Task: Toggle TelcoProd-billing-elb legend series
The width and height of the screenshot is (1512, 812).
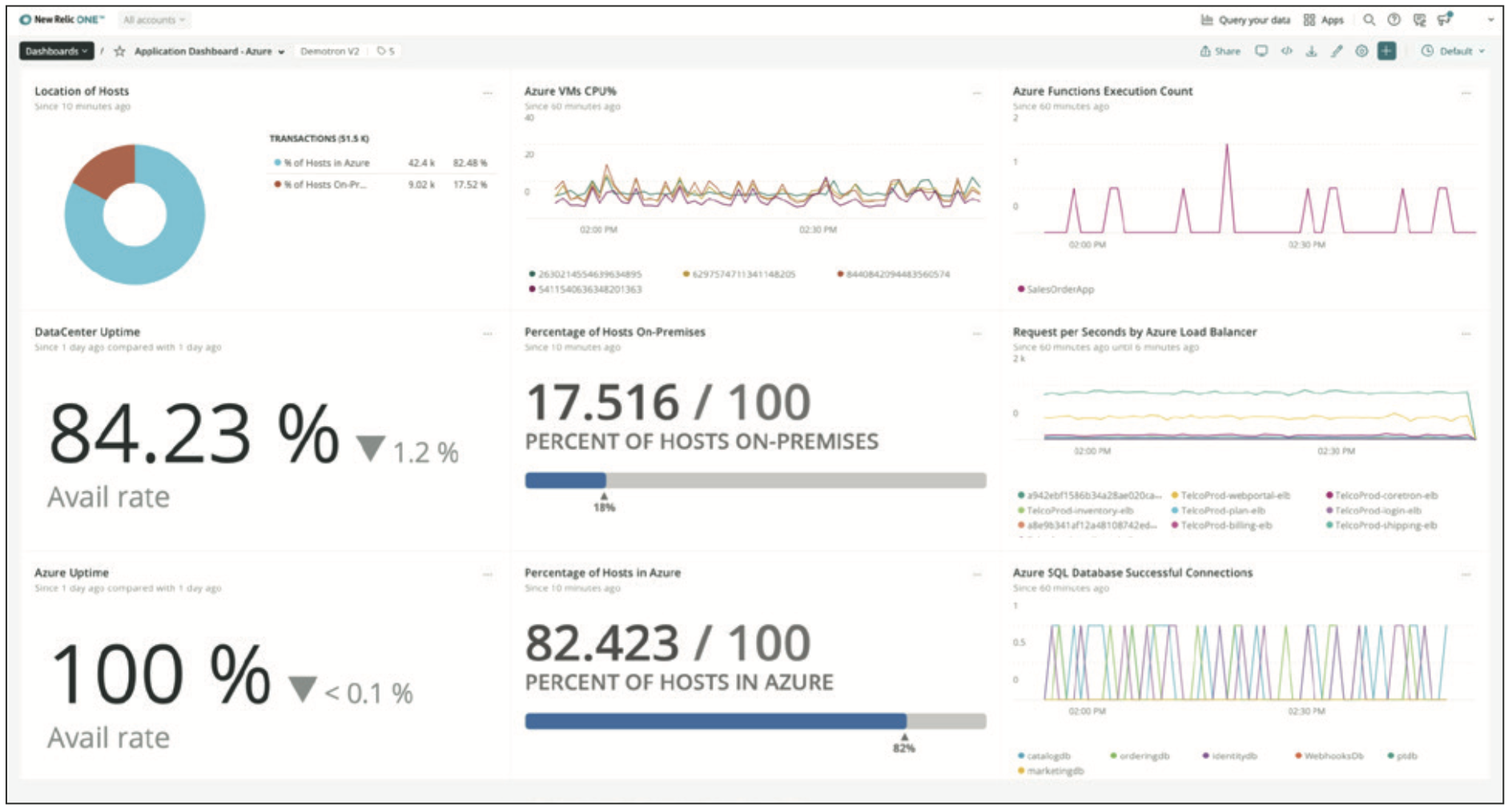Action: pos(1221,525)
